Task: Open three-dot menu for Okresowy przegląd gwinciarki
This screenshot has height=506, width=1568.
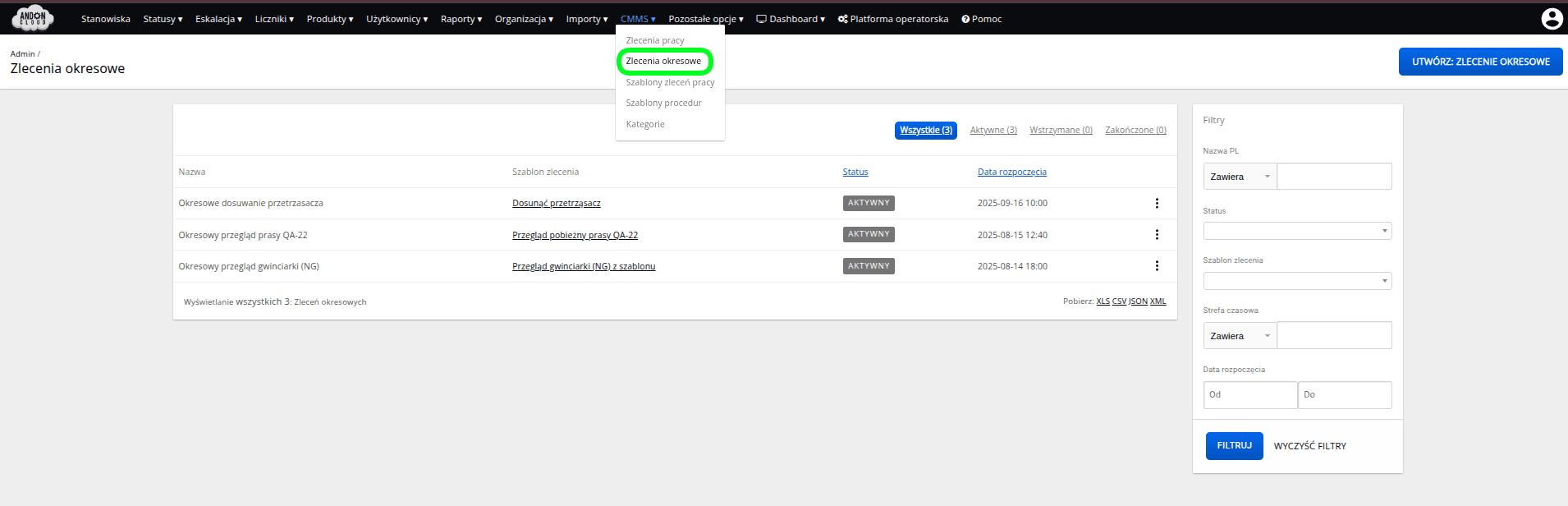Action: pos(1157,266)
